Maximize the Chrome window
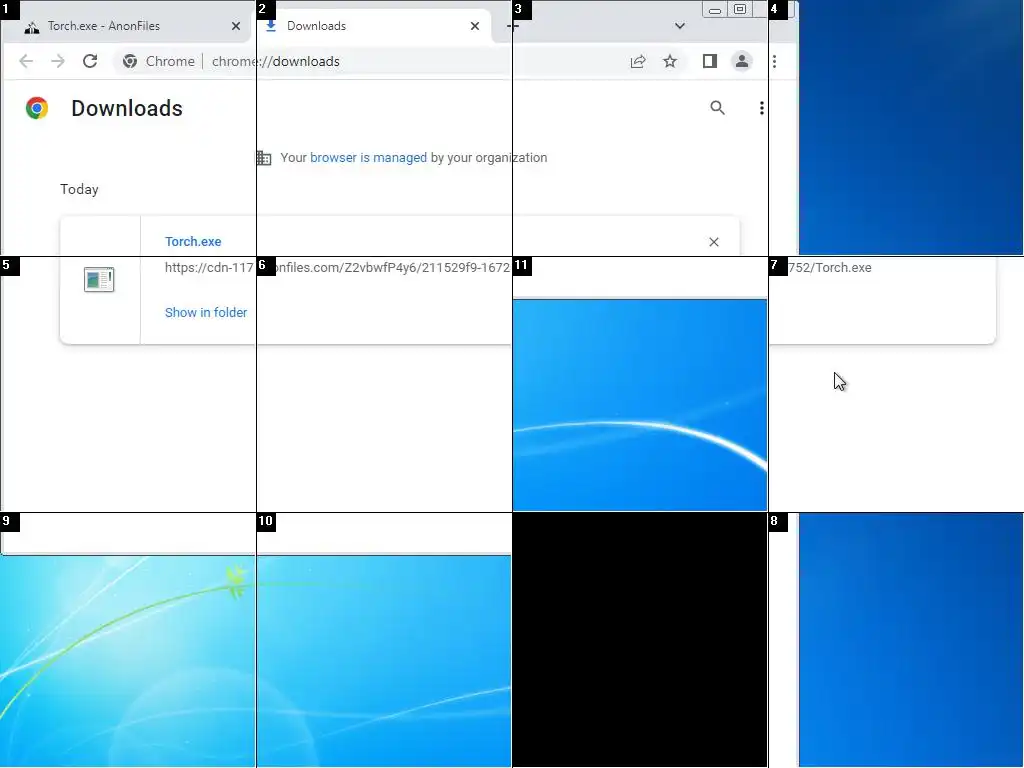 pyautogui.click(x=740, y=9)
